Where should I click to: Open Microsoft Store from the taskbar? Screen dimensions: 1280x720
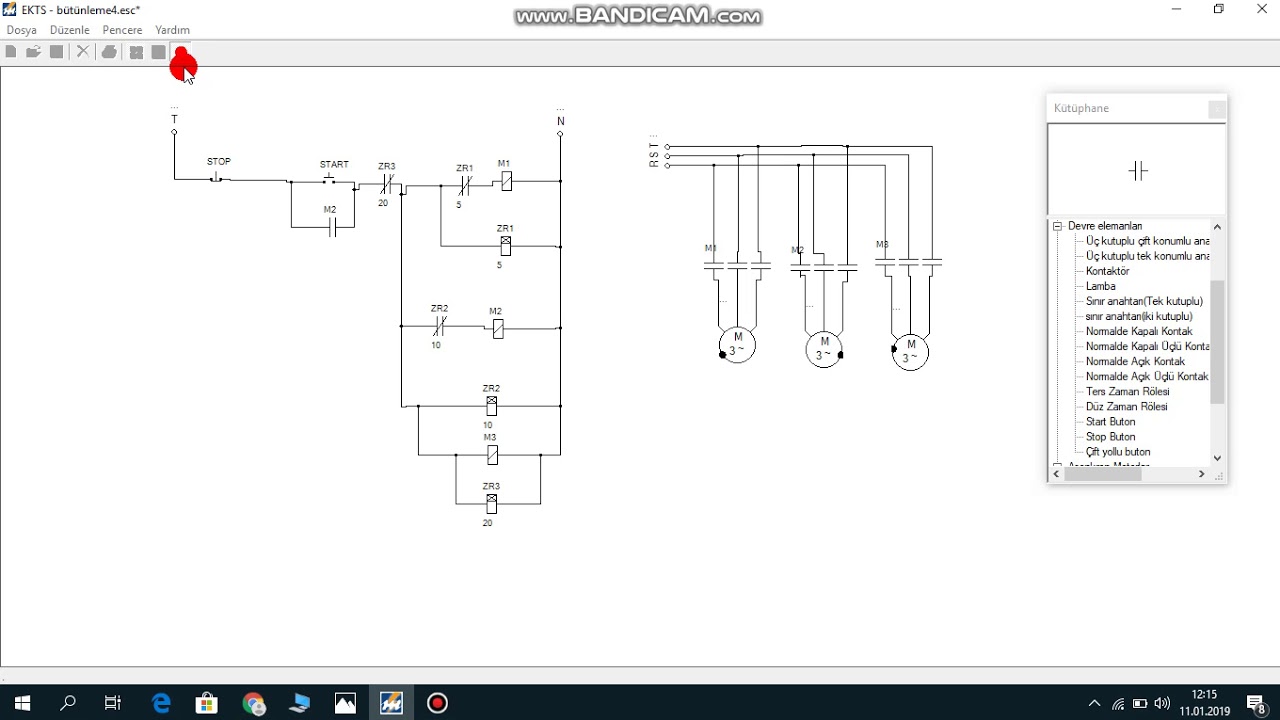click(207, 703)
